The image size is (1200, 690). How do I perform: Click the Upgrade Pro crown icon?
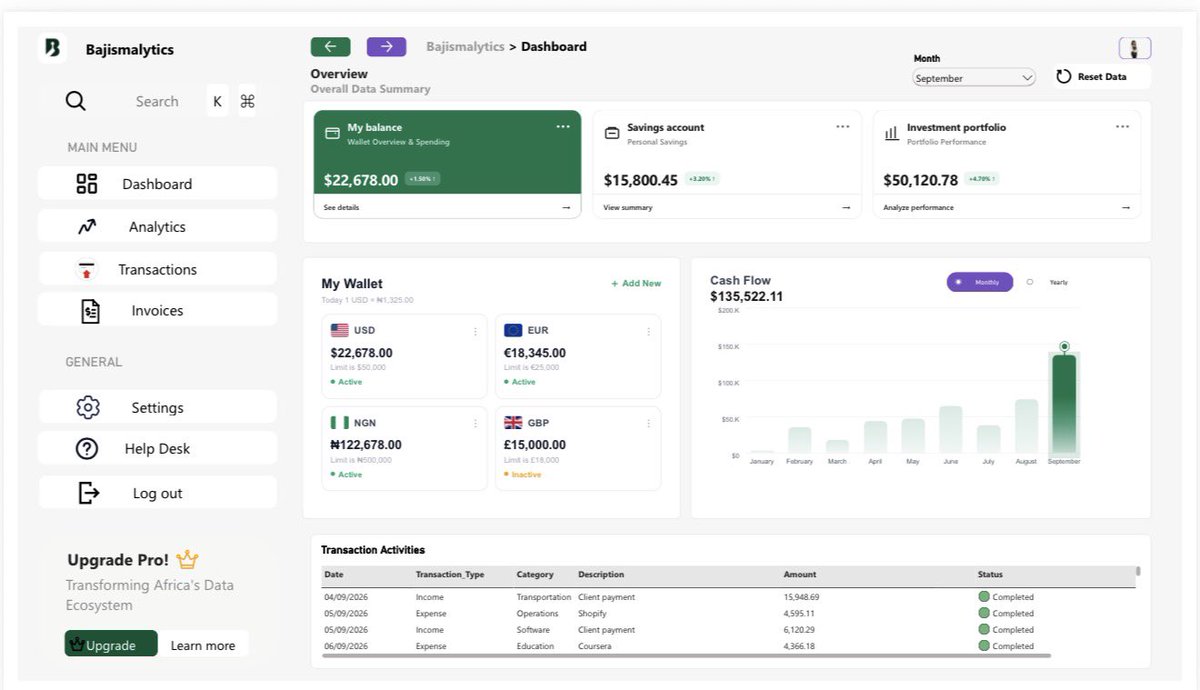coord(187,559)
